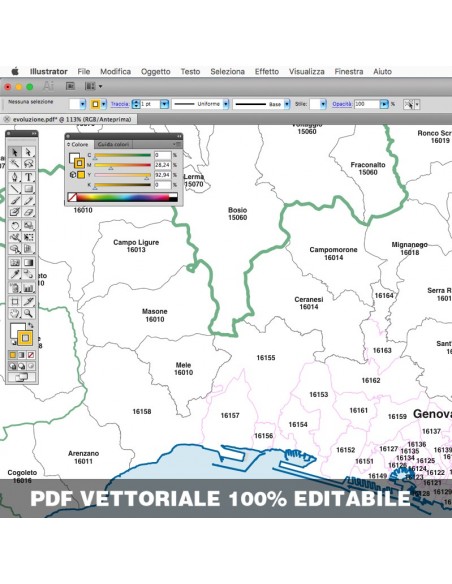This screenshot has width=452, height=584.
Task: Click the Opacità link
Action: 342,104
